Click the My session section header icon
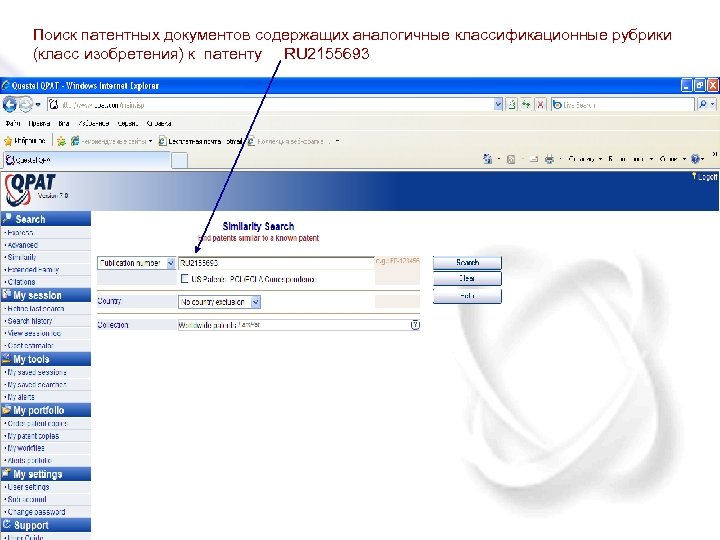Screen dimensions: 720x540 coord(6,294)
